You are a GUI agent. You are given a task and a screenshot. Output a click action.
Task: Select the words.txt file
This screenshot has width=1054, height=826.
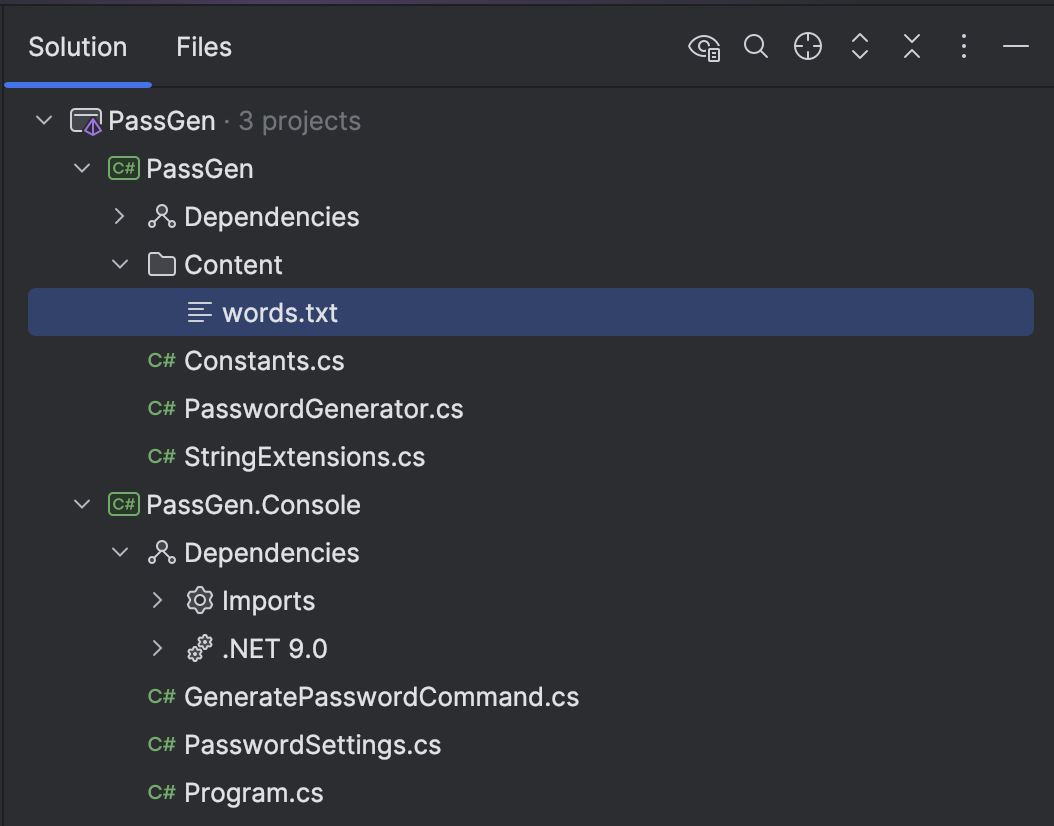280,313
